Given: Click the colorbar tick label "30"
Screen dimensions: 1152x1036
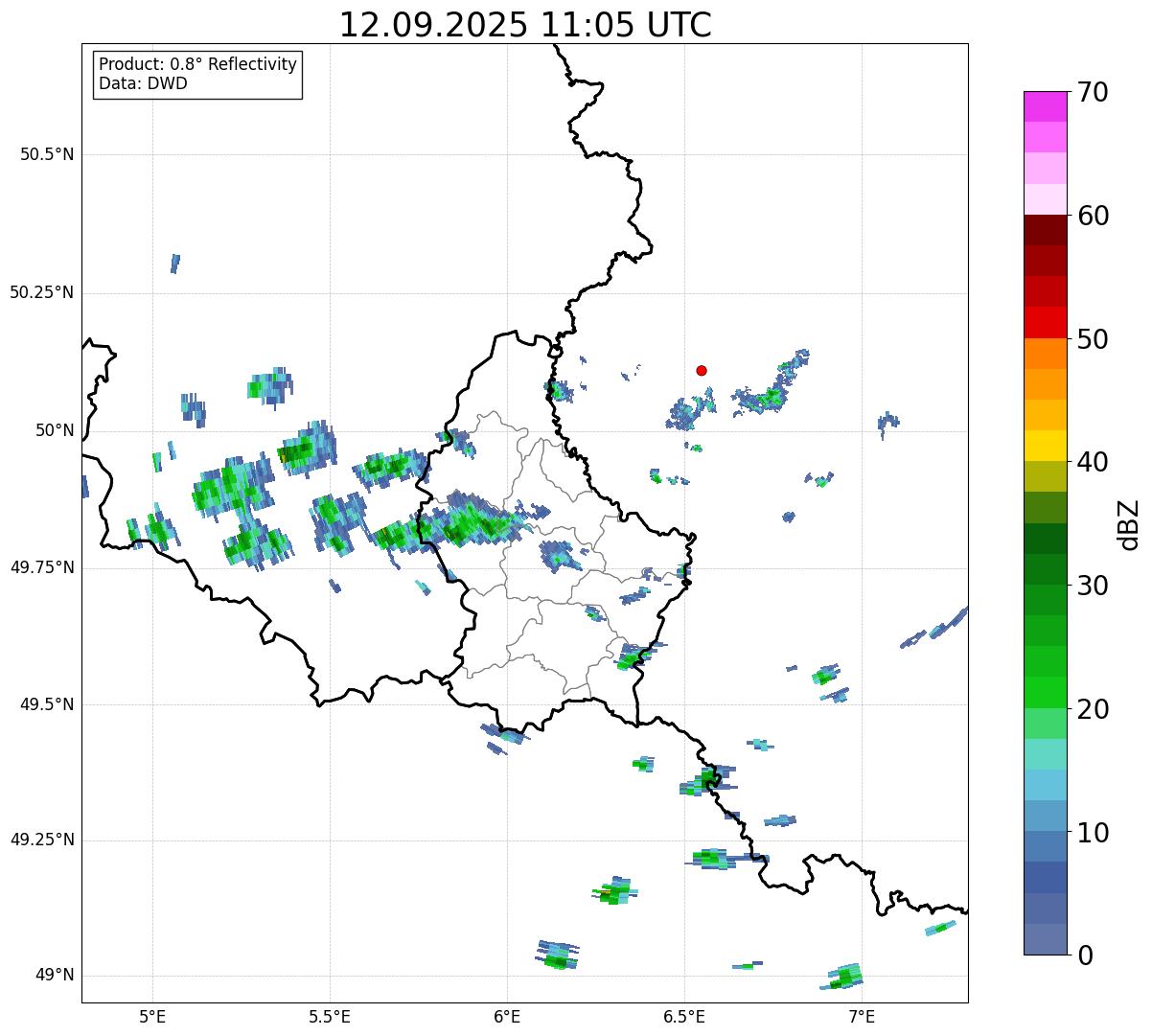Looking at the screenshot, I should pyautogui.click(x=1093, y=586).
